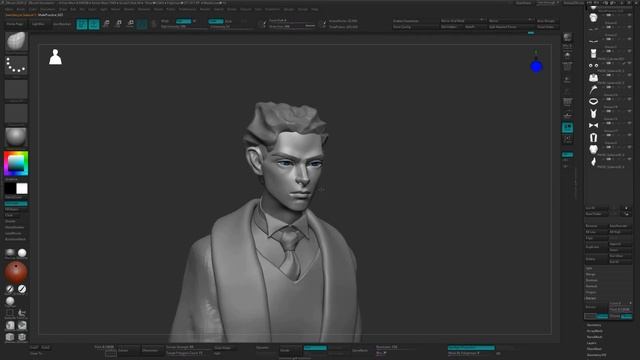640x360 pixels.
Task: Toggle the highlighted teal button under SwitchColor
Action: (x=16, y=203)
